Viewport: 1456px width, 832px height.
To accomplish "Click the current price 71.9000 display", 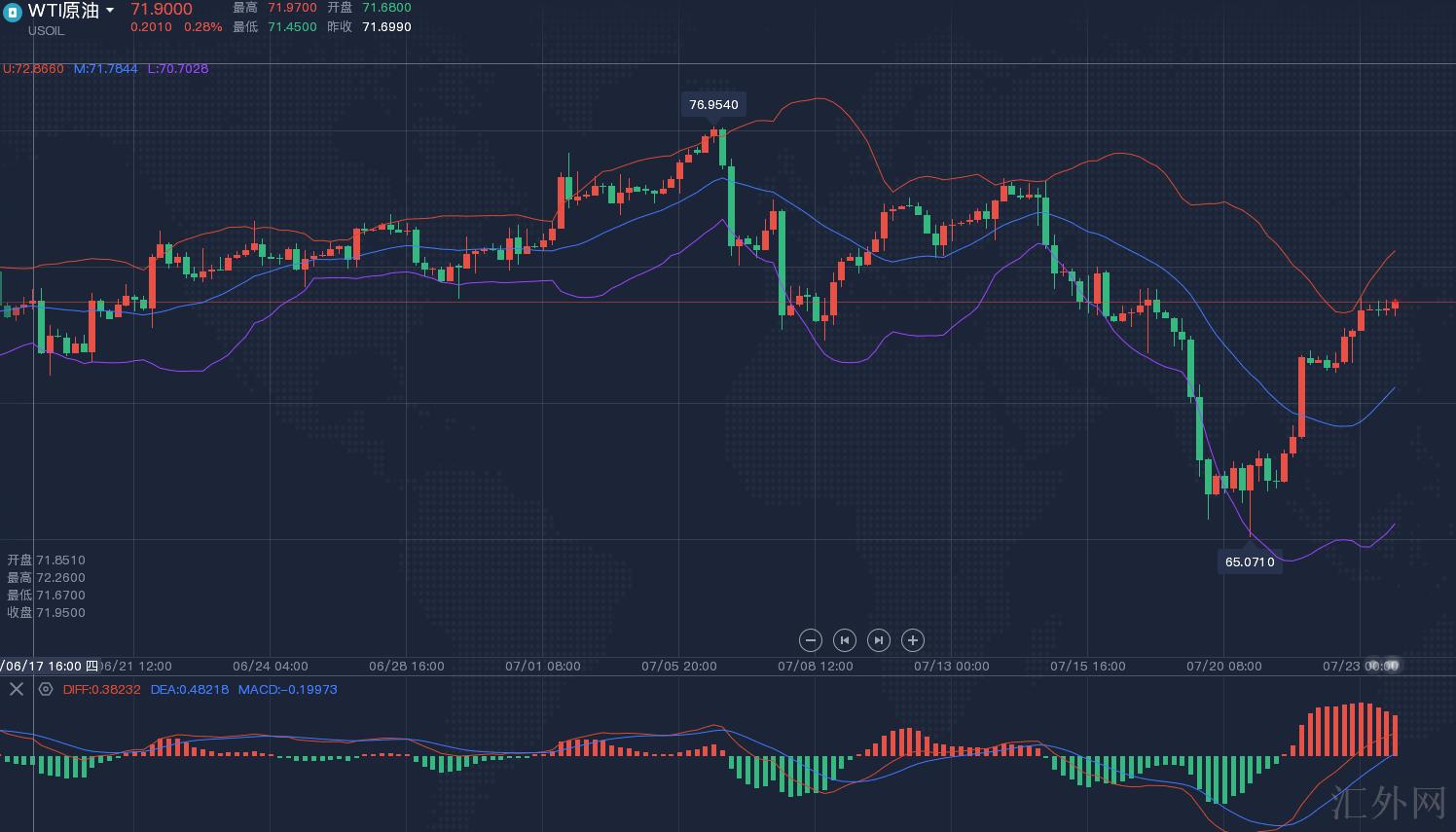I will pos(162,10).
